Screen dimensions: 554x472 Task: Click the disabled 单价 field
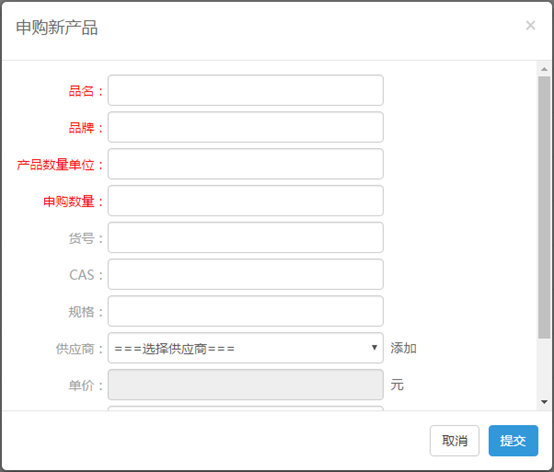point(246,384)
